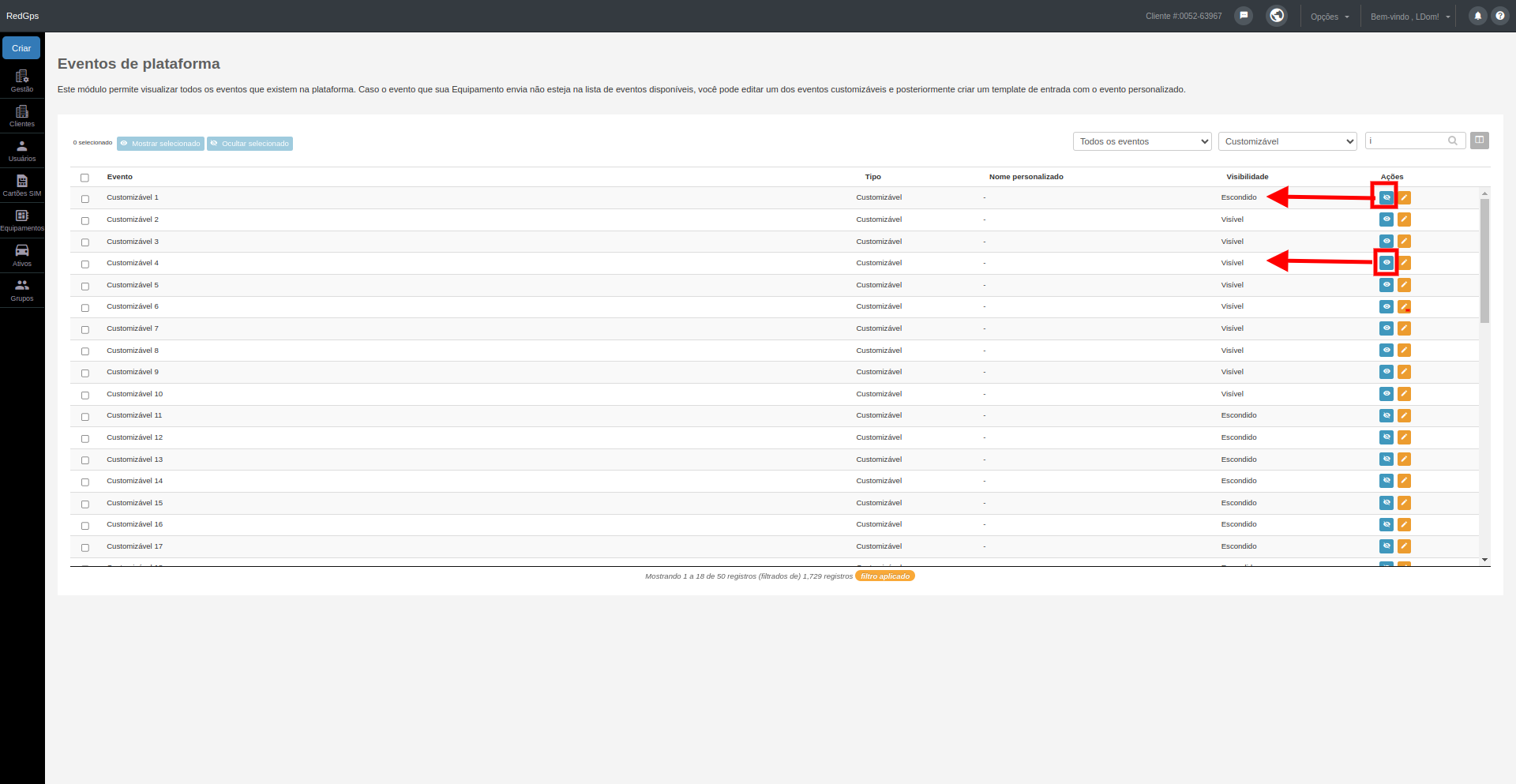Viewport: 1516px width, 784px height.
Task: Open the notifications bell icon
Action: click(1477, 16)
